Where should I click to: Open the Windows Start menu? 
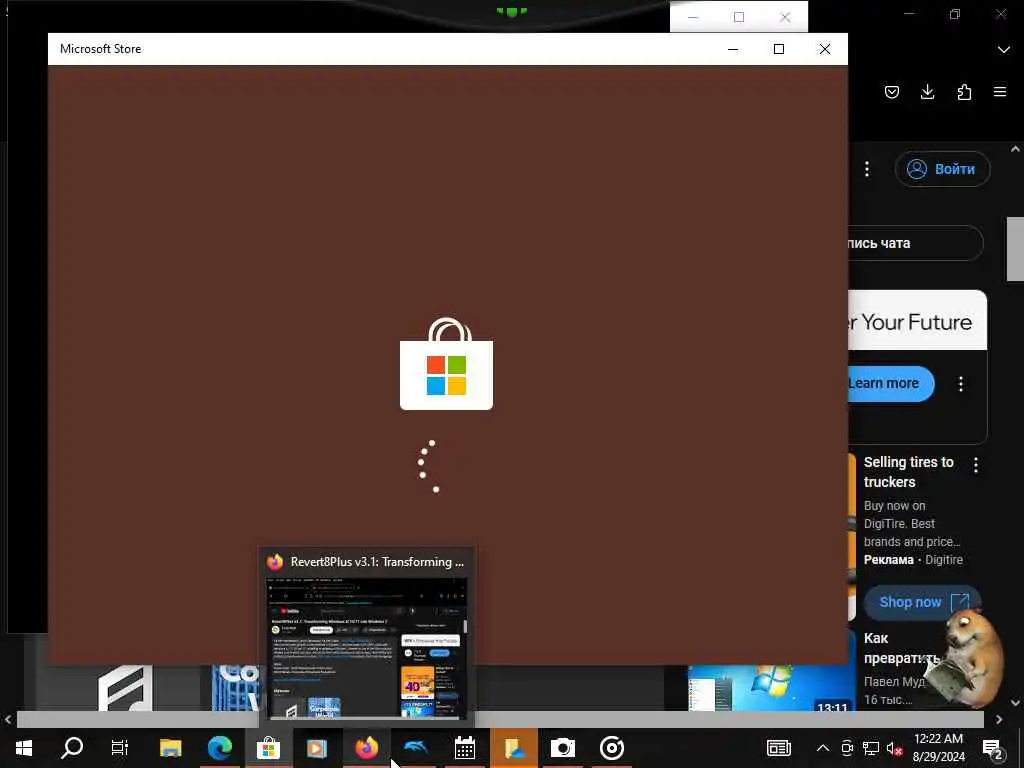click(24, 748)
